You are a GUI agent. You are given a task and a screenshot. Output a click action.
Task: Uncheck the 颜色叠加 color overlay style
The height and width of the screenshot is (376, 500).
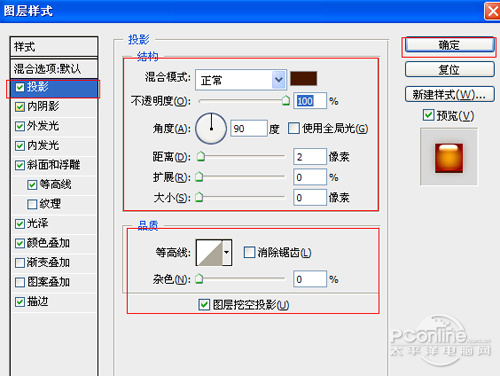click(x=20, y=243)
